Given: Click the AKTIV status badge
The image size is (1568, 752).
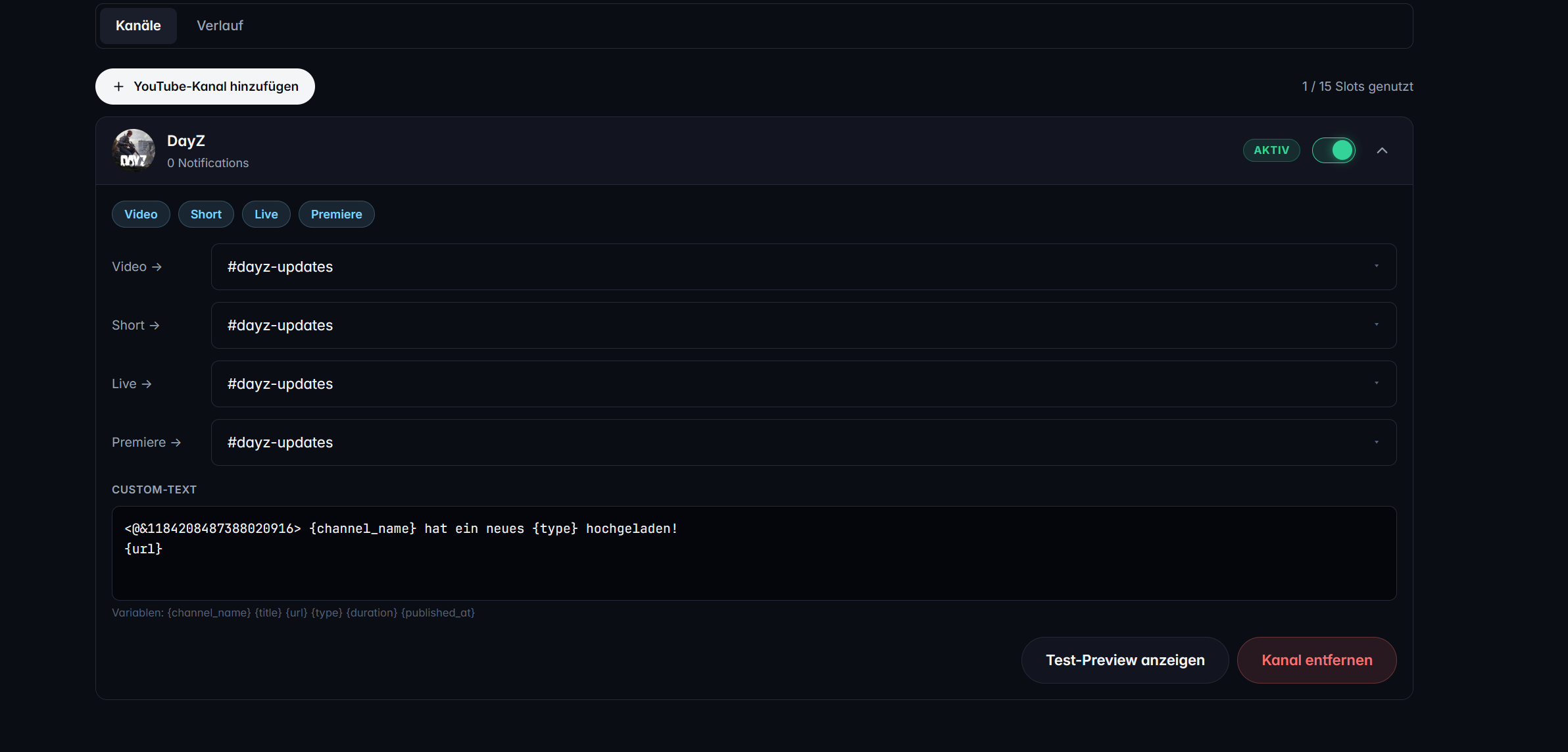Looking at the screenshot, I should pyautogui.click(x=1271, y=150).
